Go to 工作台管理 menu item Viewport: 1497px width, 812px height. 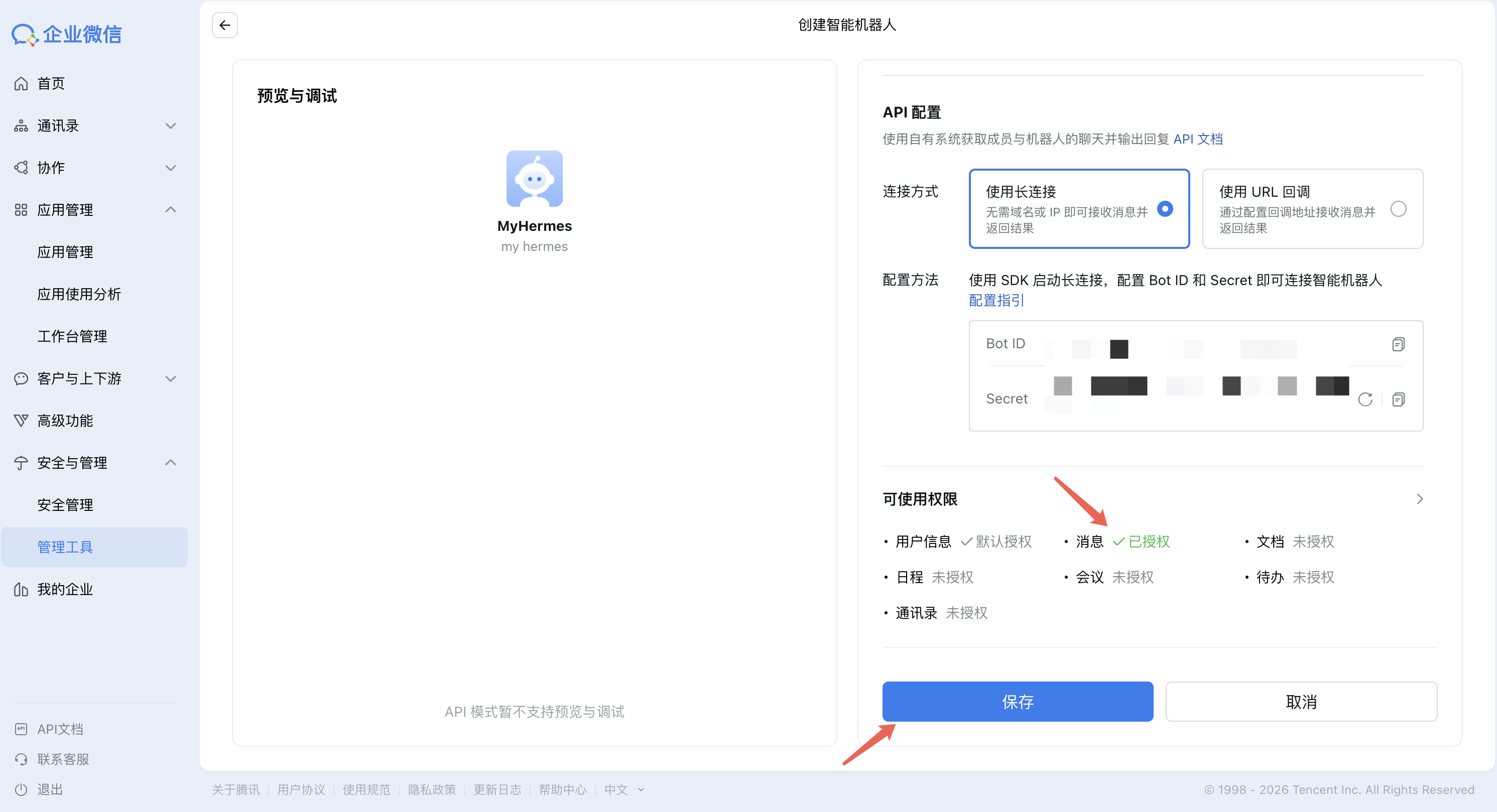click(72, 336)
